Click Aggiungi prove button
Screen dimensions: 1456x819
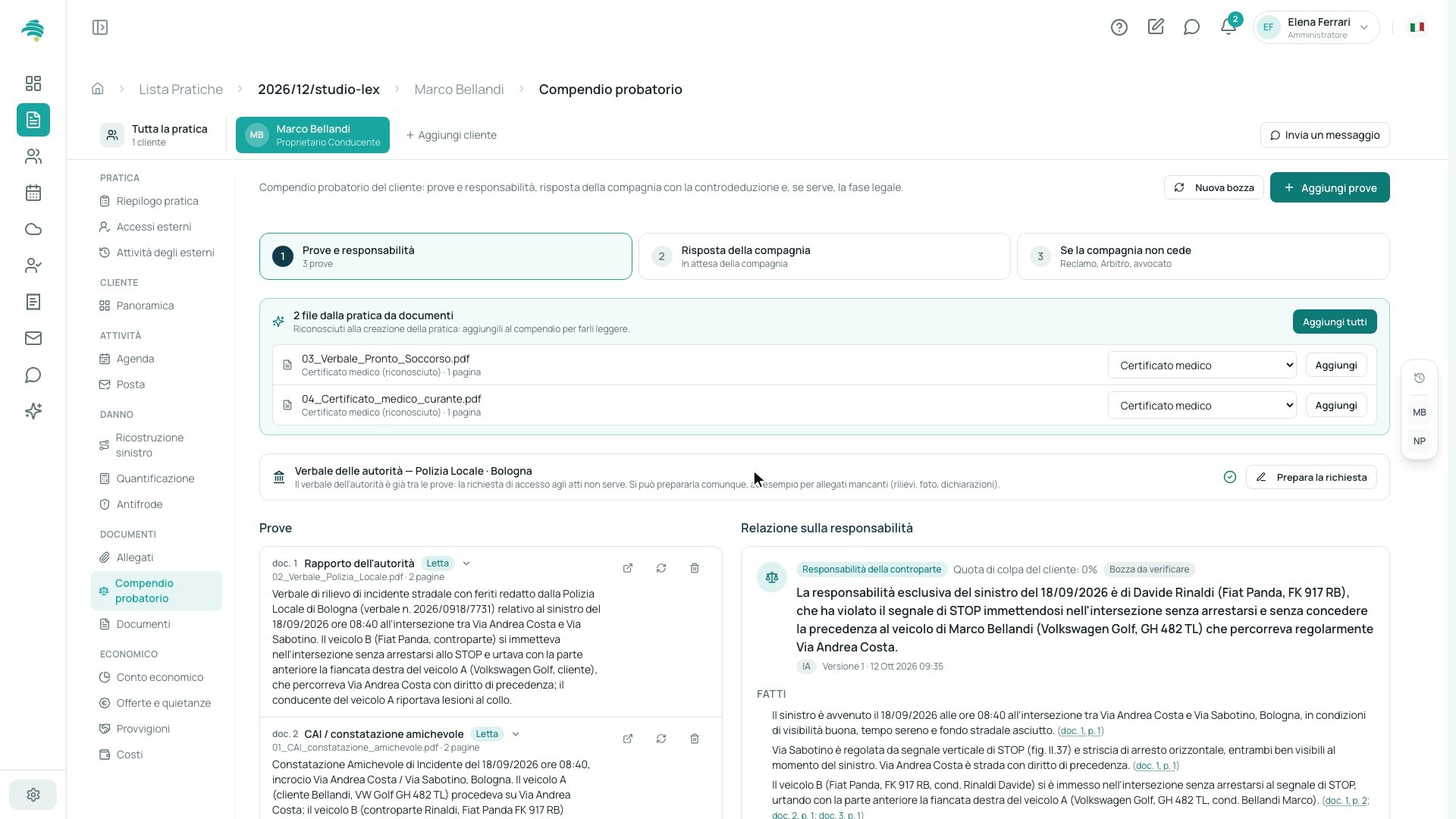click(1330, 187)
